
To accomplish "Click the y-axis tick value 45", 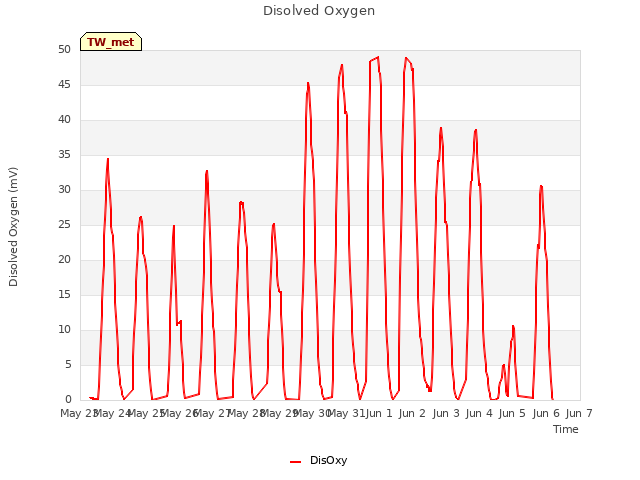I will click(64, 84).
